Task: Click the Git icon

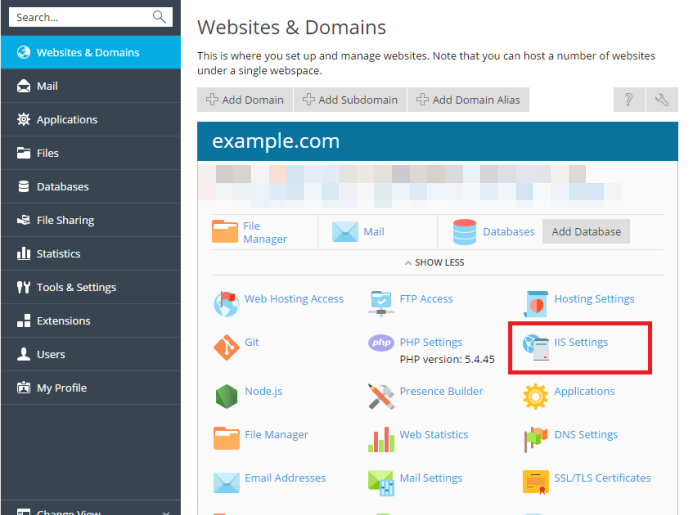Action: point(227,347)
